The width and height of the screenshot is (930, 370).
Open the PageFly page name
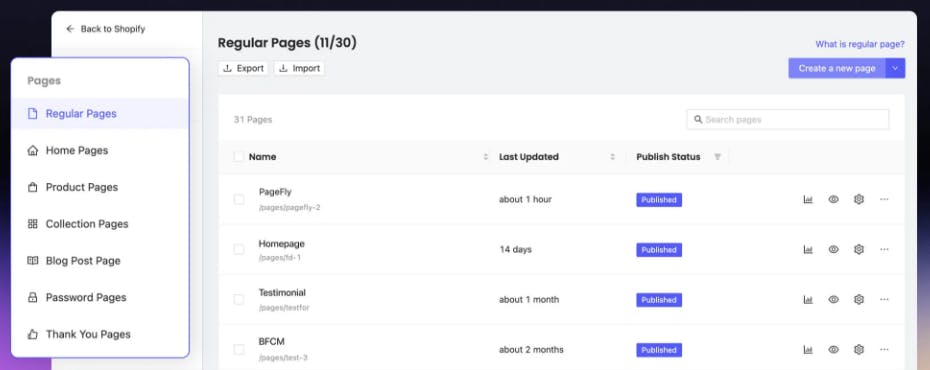(275, 192)
